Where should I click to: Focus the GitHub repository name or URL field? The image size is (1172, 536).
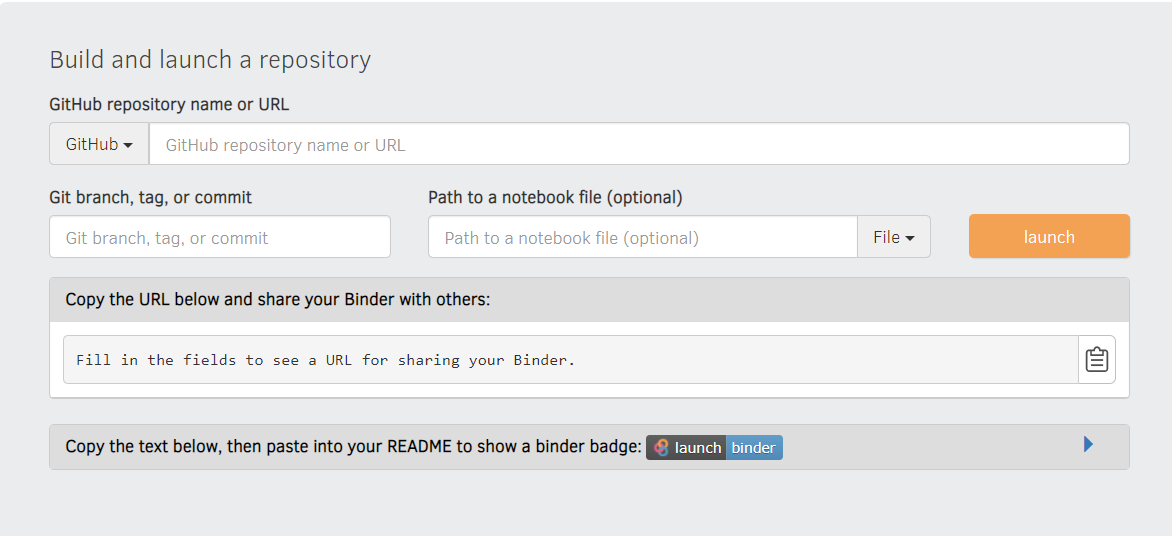click(x=639, y=144)
